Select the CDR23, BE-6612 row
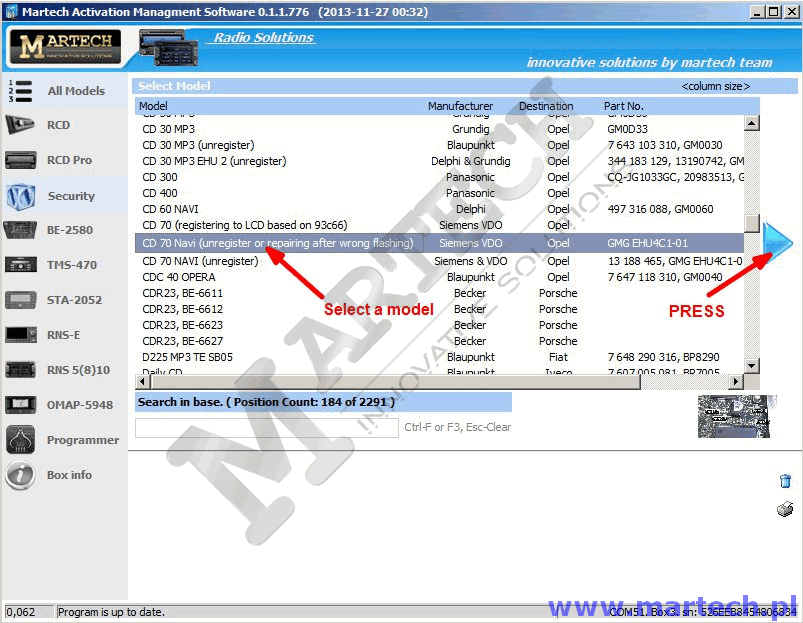 click(x=439, y=309)
